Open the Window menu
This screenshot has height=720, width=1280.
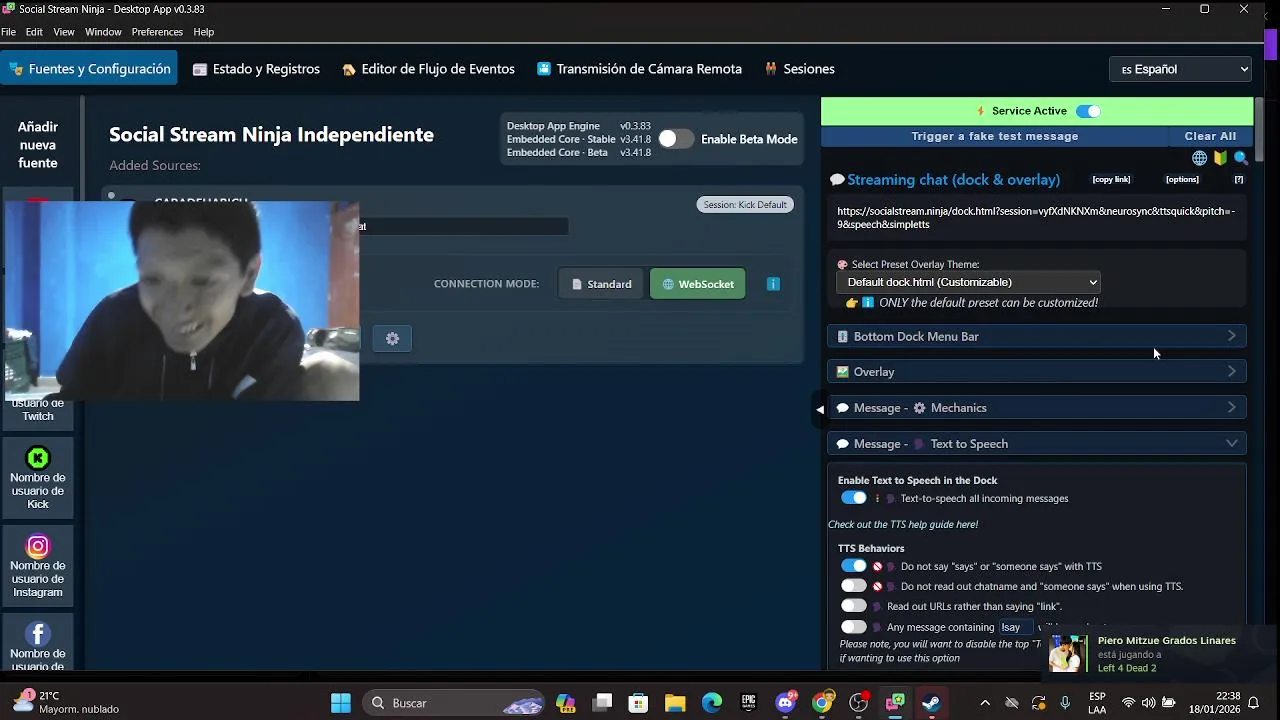[103, 32]
